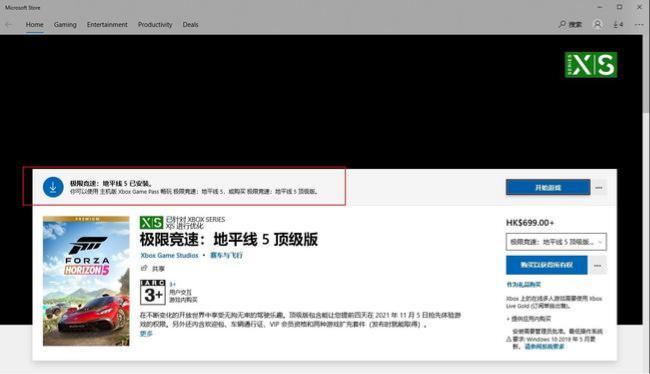650x374 pixels.
Task: Expand the game edition dropdown
Action: click(556, 242)
